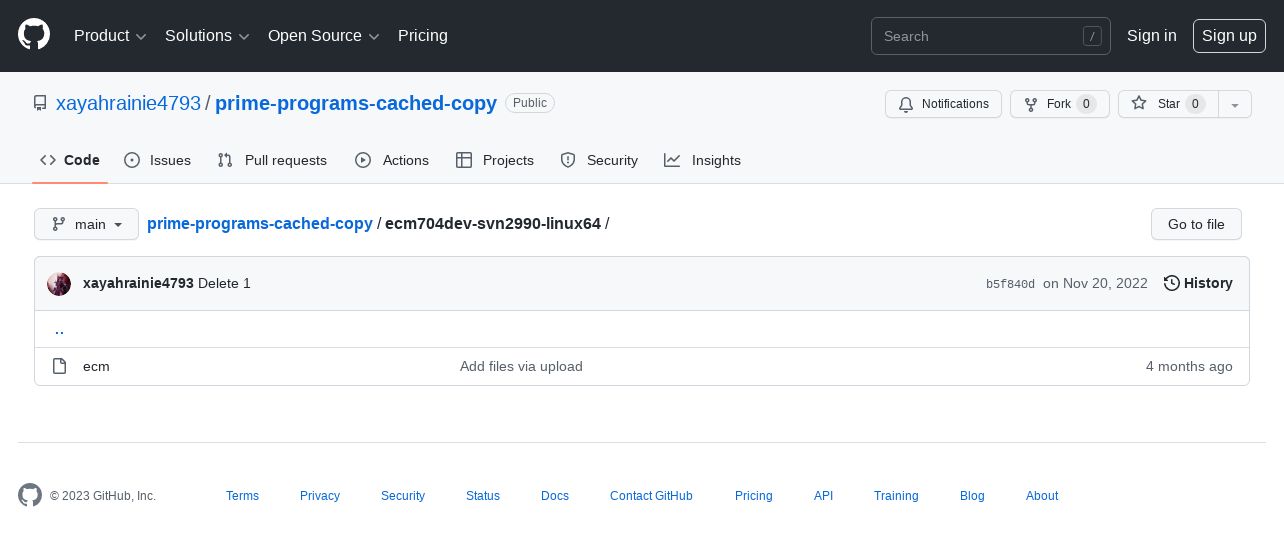This screenshot has height=557, width=1284.
Task: Fork this repository
Action: pos(1059,104)
